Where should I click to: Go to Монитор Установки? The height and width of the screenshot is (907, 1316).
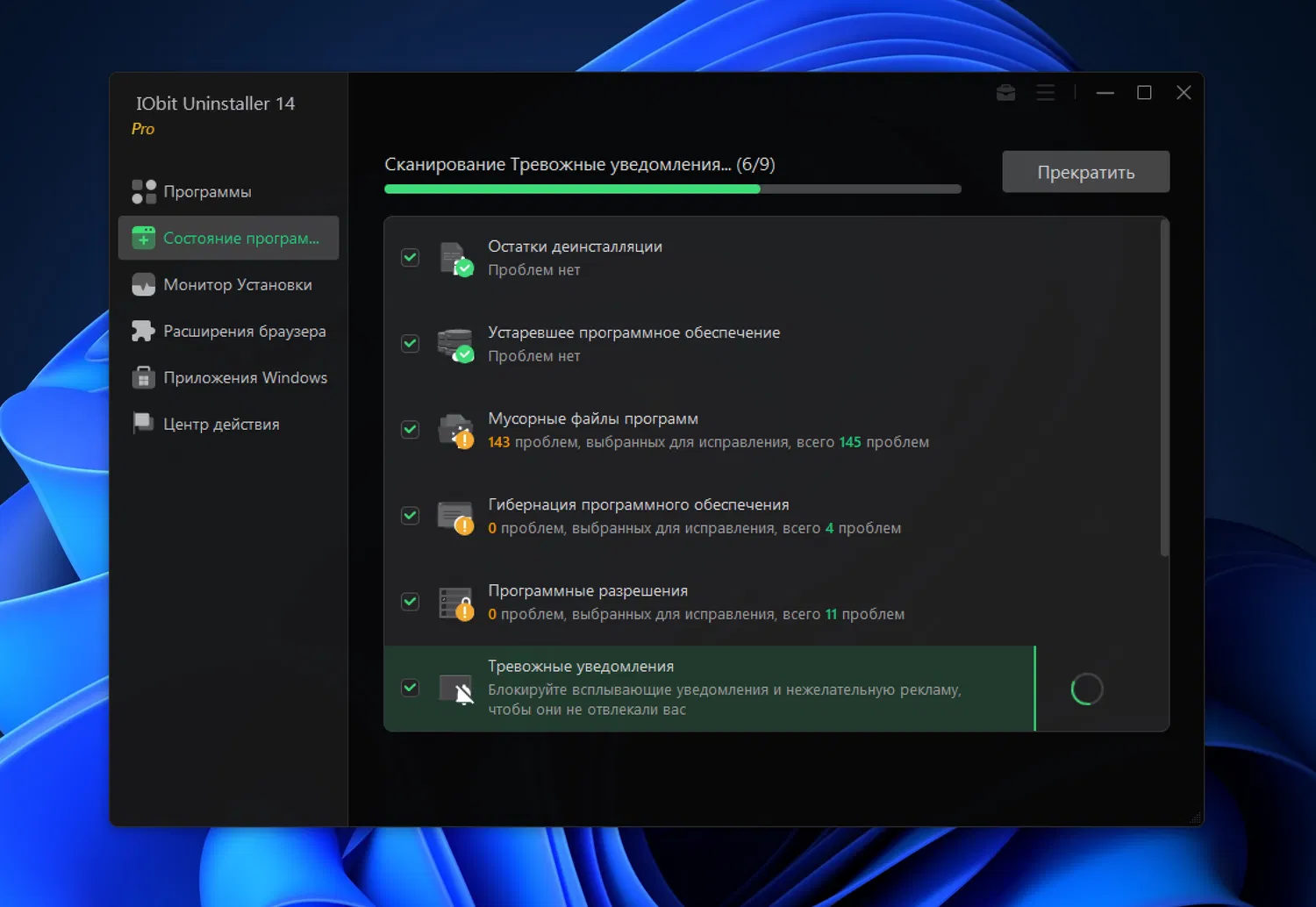click(228, 284)
